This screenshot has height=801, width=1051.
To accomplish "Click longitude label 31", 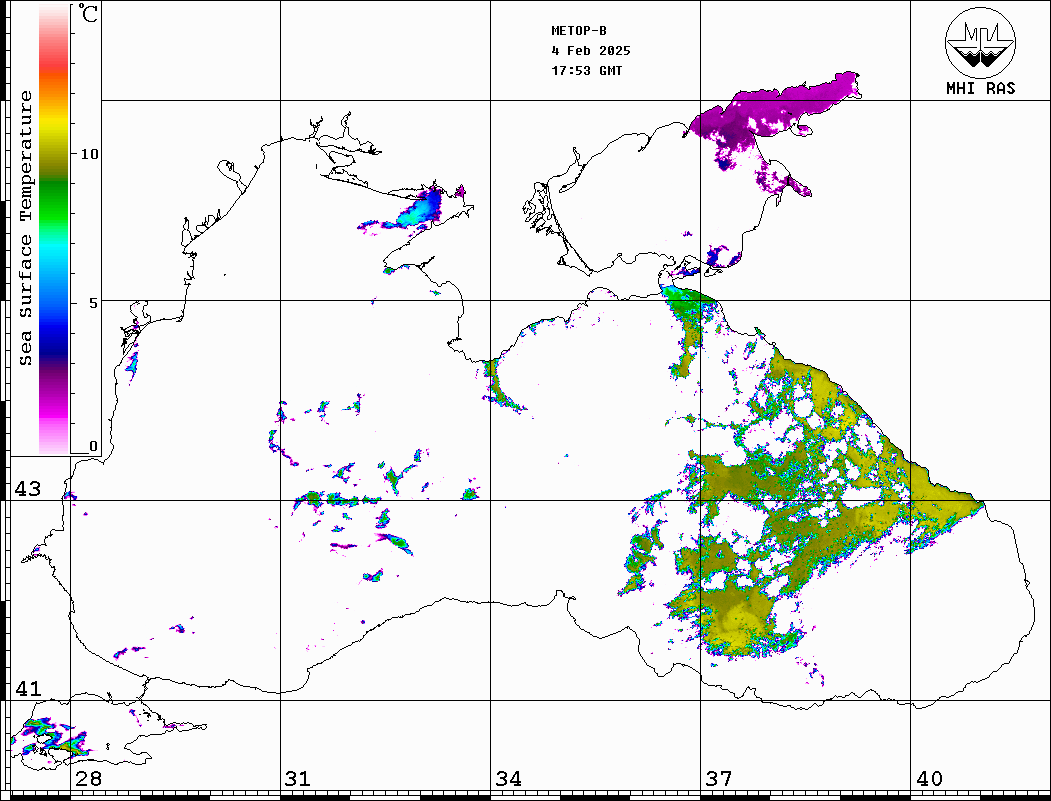I will (x=297, y=779).
